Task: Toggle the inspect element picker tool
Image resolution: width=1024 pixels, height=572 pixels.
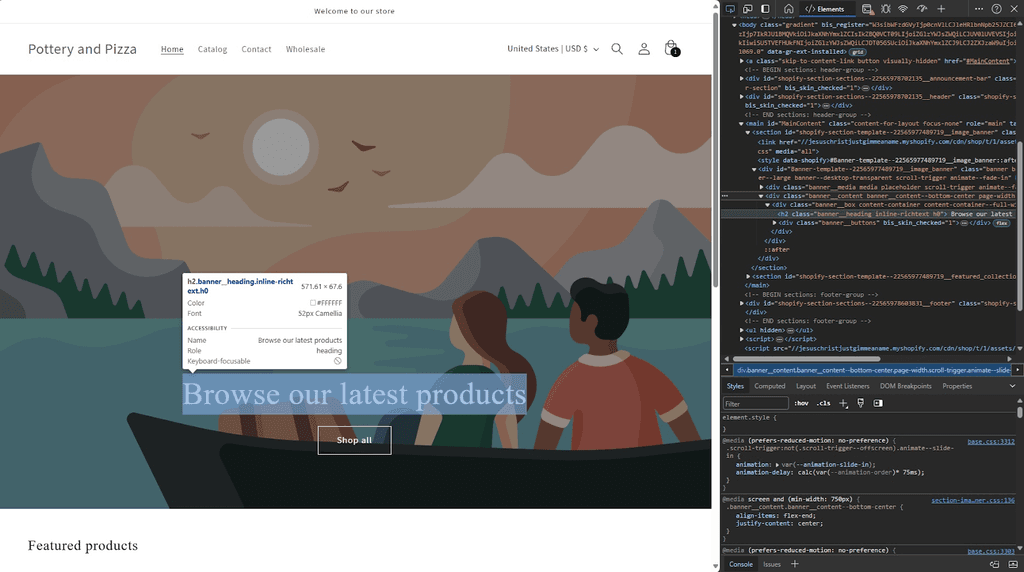Action: [730, 9]
